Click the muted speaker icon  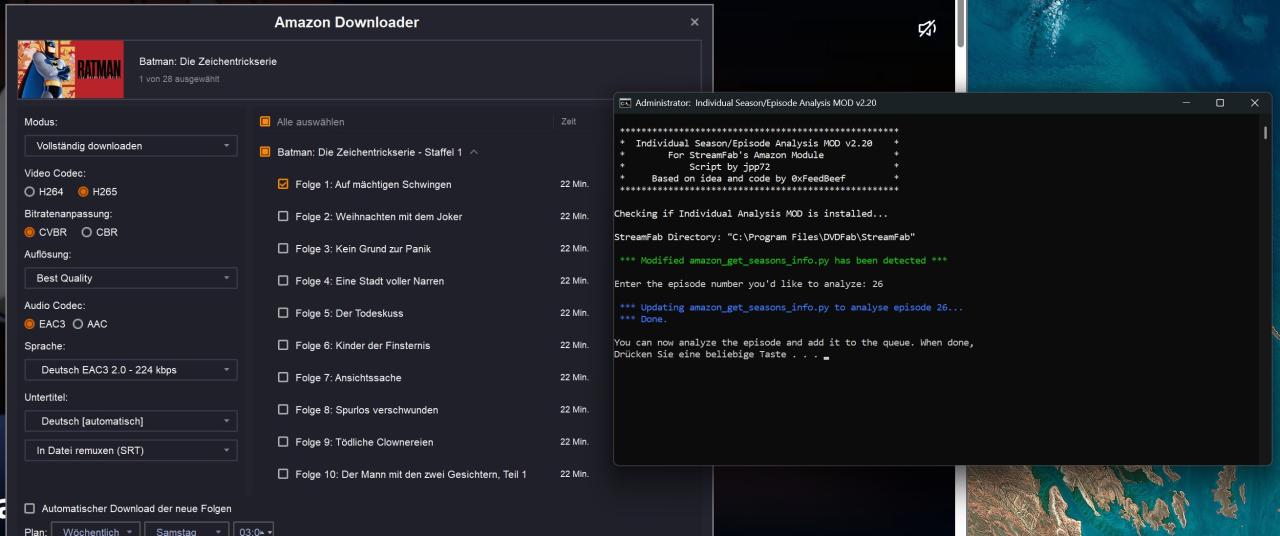pos(926,29)
